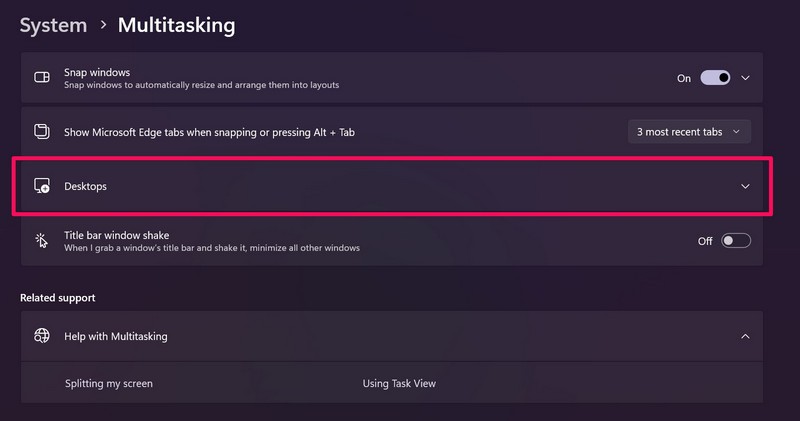Turn off the Snap windows toggle
800x421 pixels.
tap(715, 78)
